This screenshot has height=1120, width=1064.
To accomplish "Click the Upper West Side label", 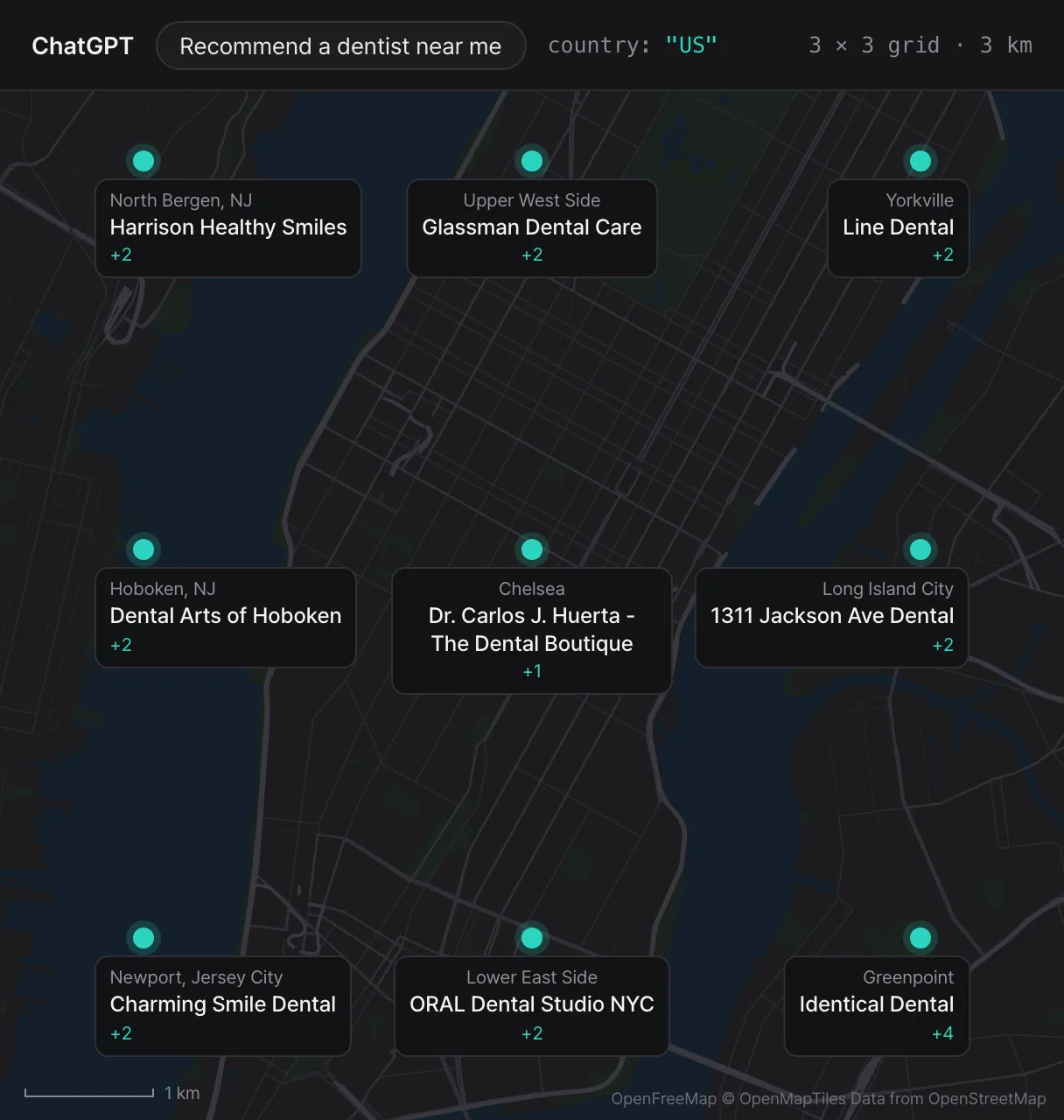I will coord(532,200).
